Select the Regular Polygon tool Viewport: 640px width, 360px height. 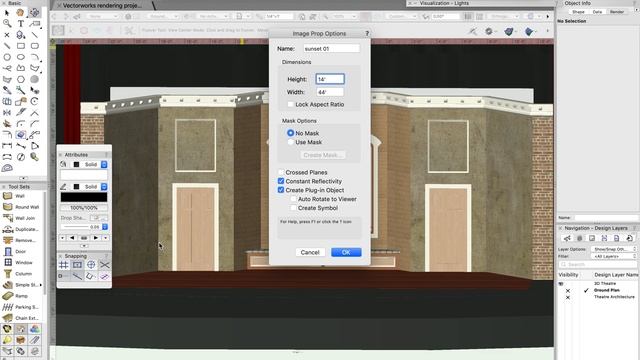tap(20, 80)
